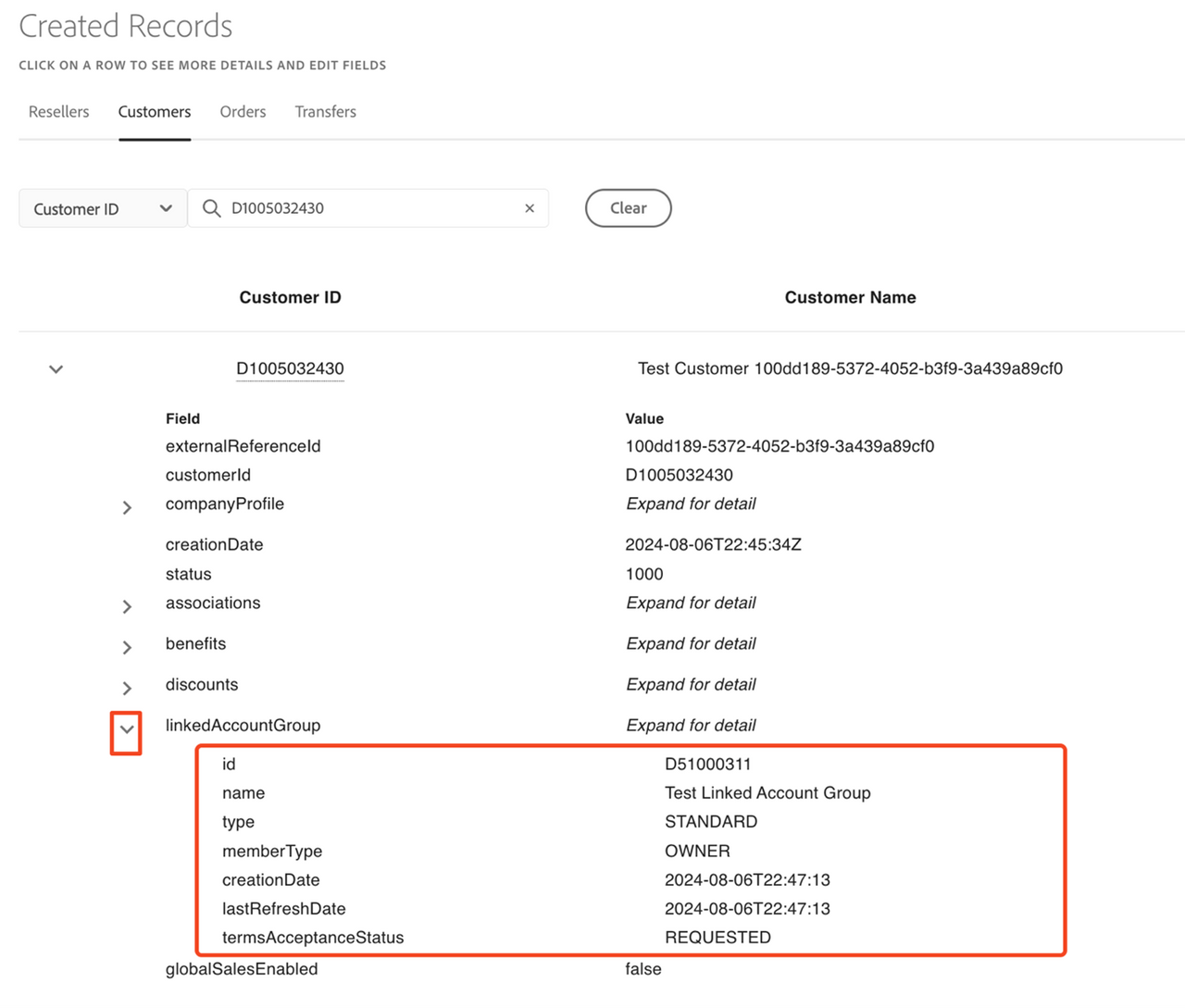Screen dimensions: 1185x1008
Task: Collapse the D1005032430 customer row
Action: (x=56, y=369)
